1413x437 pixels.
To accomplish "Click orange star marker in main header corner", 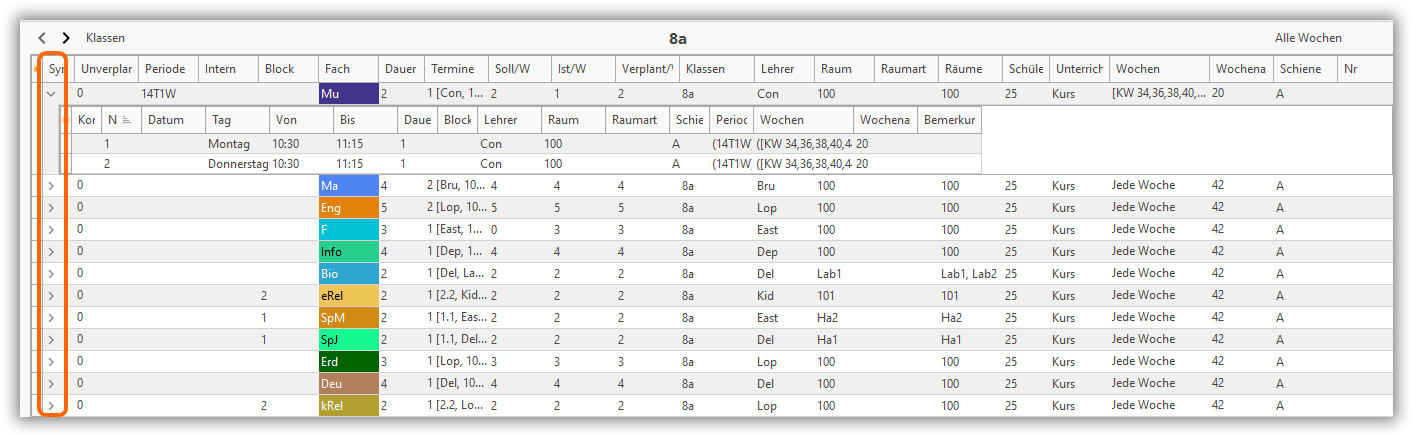I will pyautogui.click(x=36, y=69).
